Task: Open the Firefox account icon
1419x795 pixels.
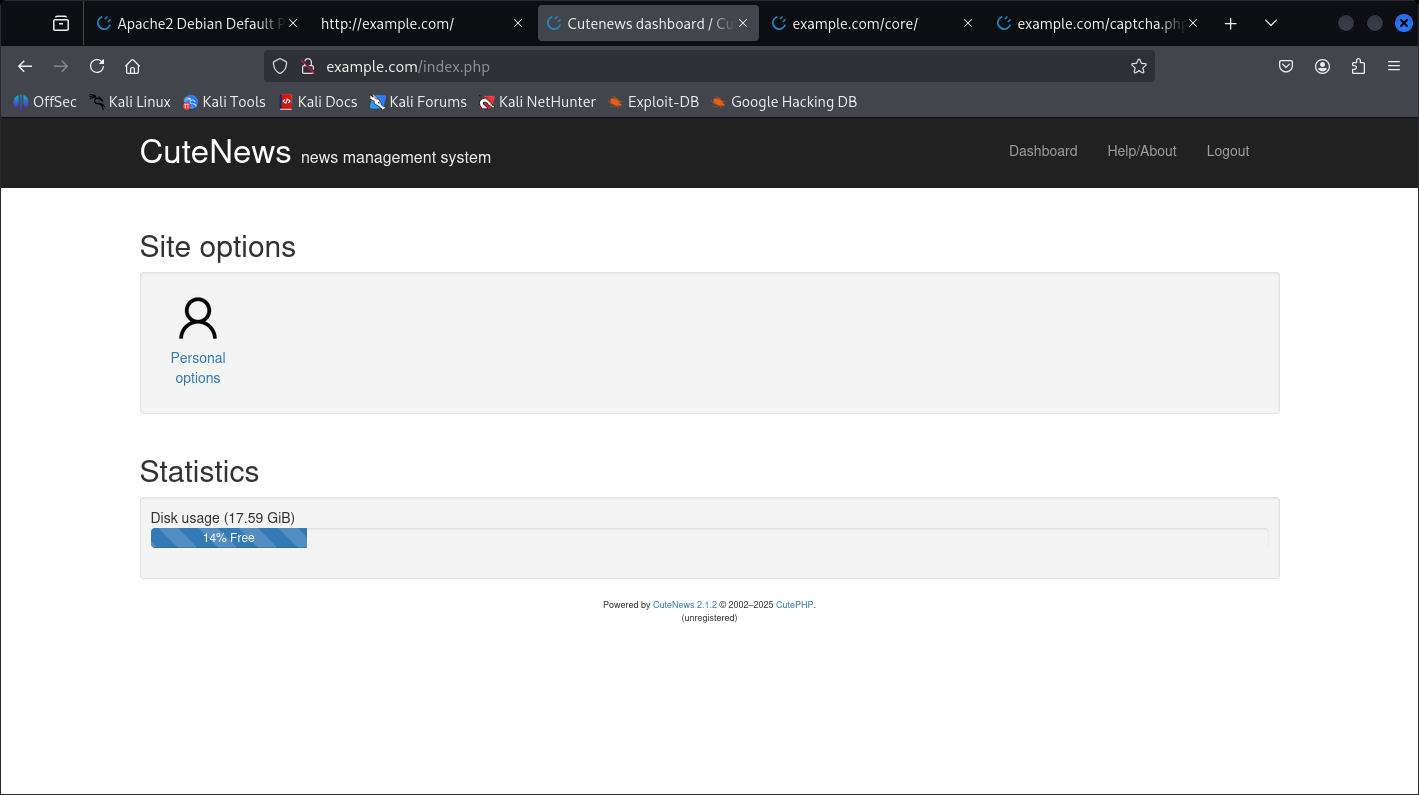Action: [1322, 66]
